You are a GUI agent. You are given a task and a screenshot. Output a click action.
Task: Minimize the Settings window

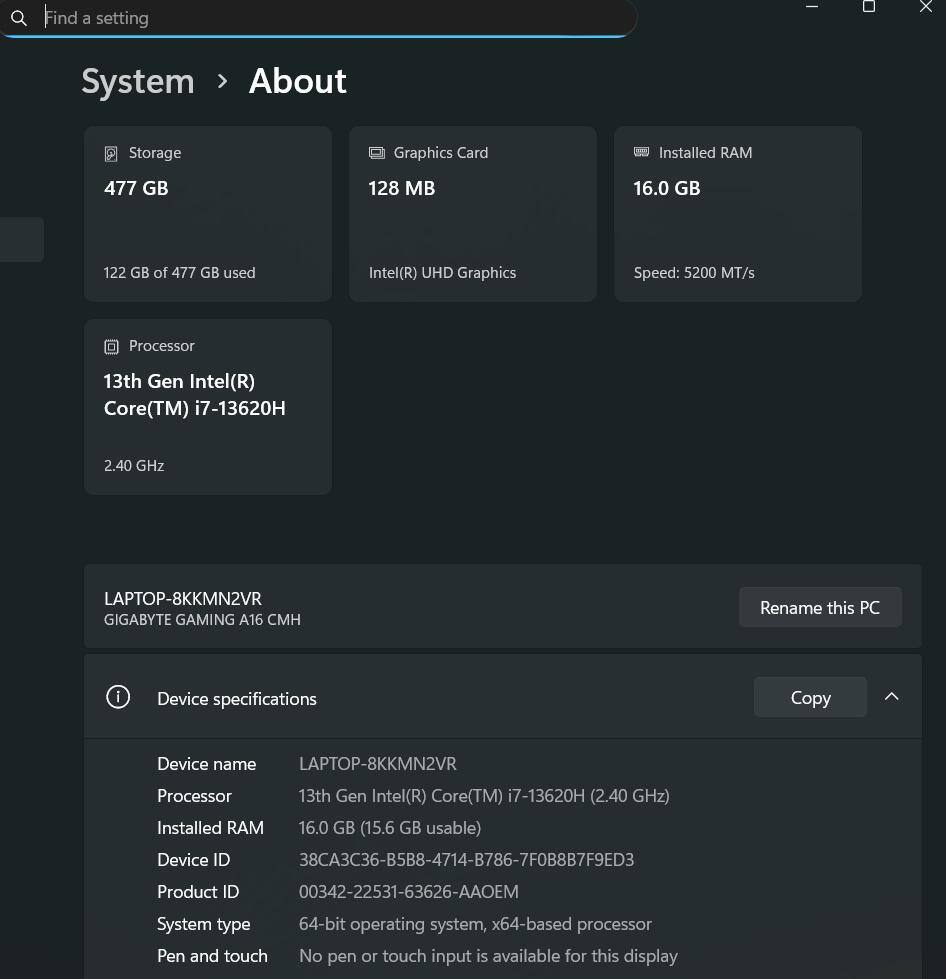812,7
